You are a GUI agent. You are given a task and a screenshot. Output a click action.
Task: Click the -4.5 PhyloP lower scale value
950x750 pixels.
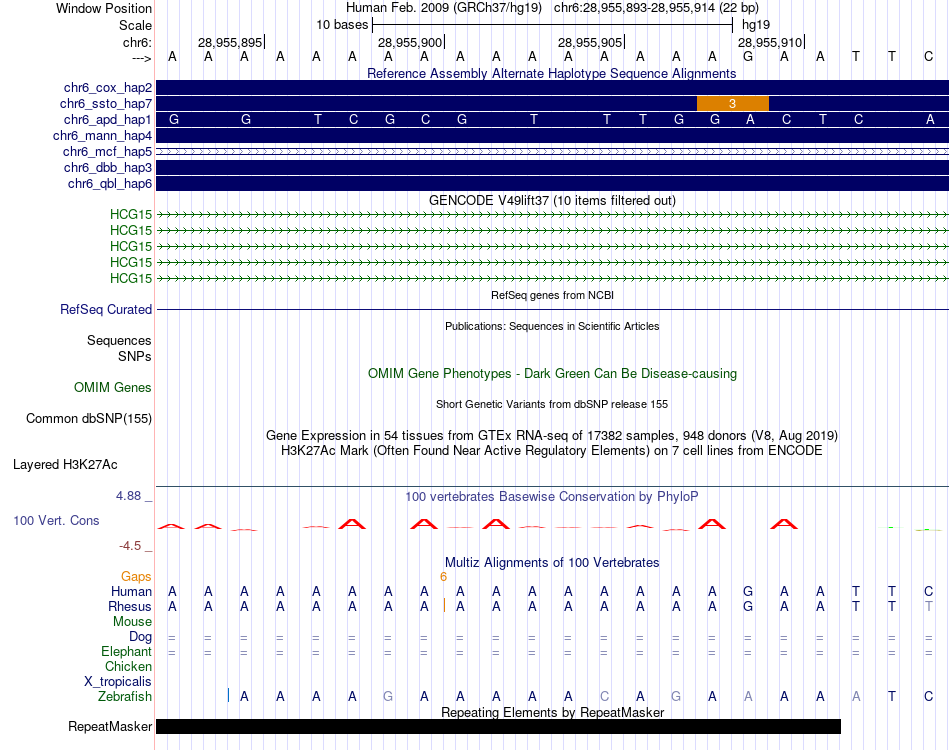pos(130,546)
